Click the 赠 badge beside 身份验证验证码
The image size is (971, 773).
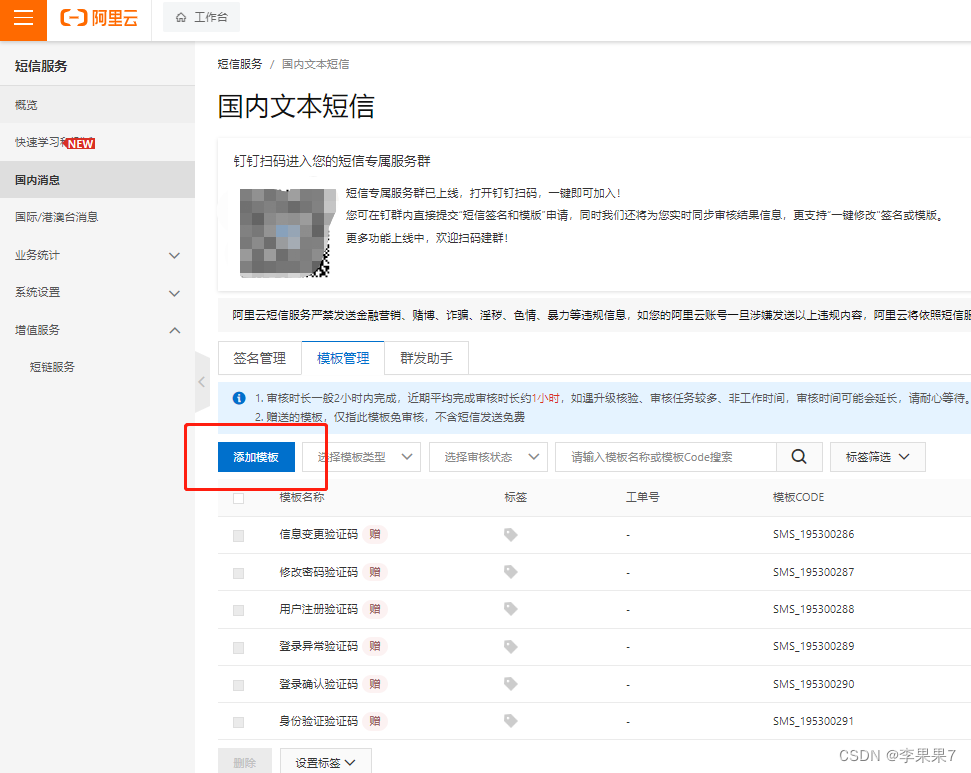(x=375, y=721)
